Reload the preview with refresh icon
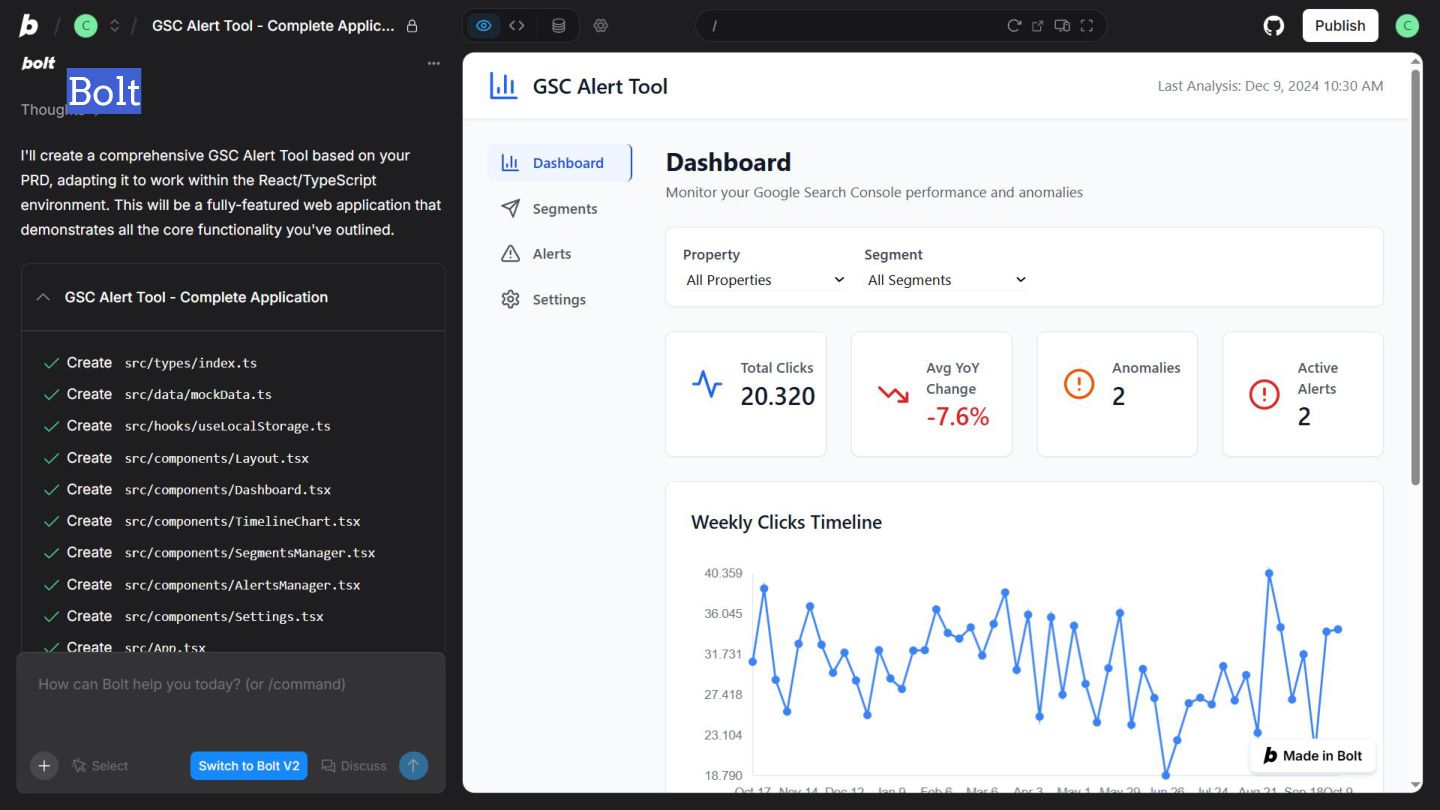Viewport: 1440px width, 810px height. (1014, 26)
